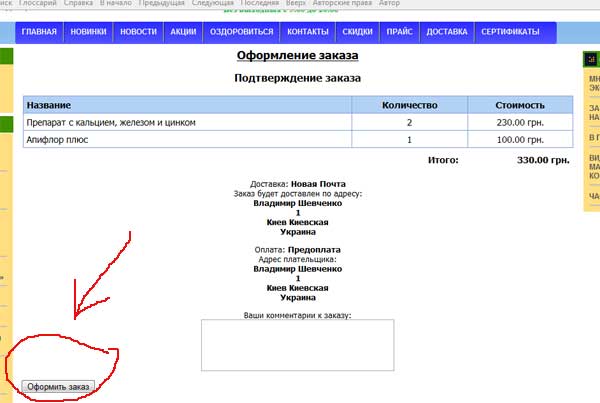Image resolution: width=600 pixels, height=403 pixels.
Task: Go to the НОВИНКИ section
Action: click(88, 32)
